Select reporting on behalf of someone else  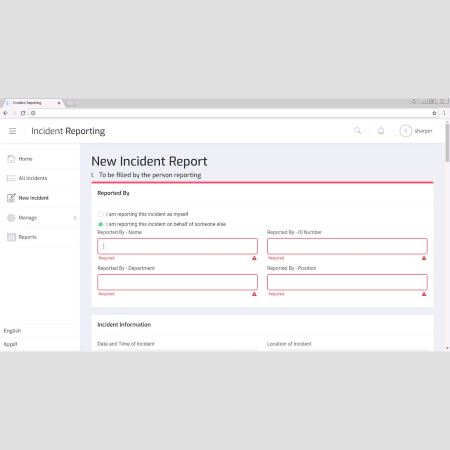coord(100,224)
